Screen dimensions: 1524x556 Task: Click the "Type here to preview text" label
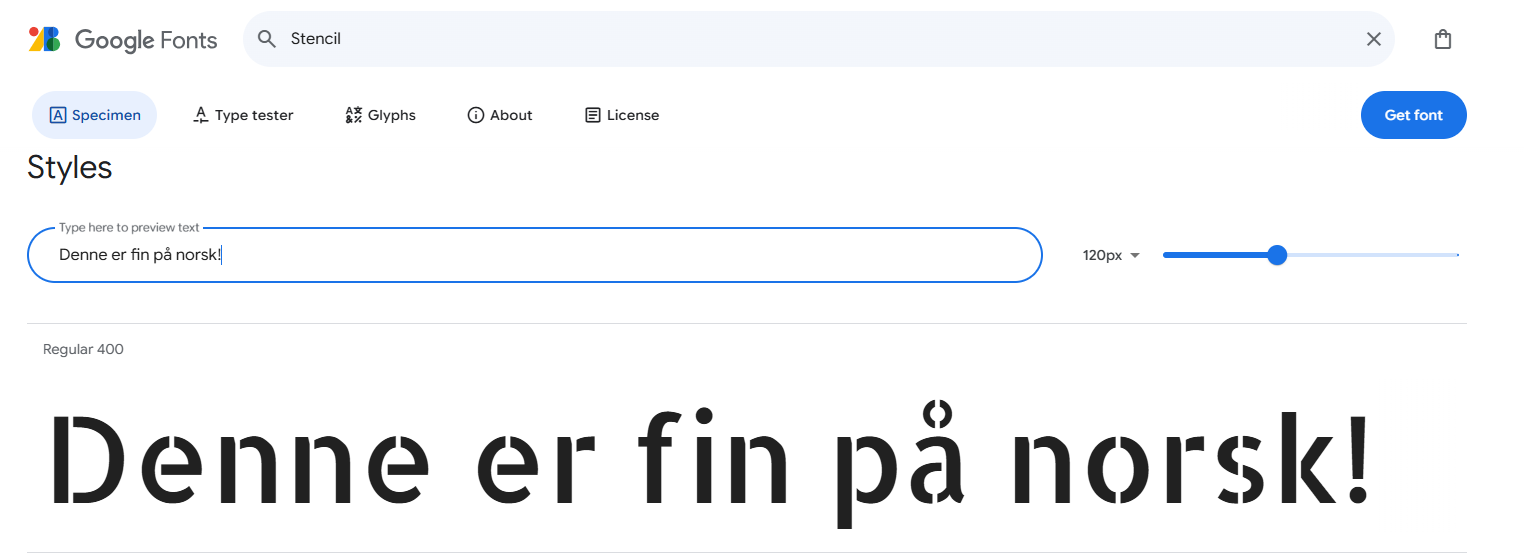(x=129, y=228)
